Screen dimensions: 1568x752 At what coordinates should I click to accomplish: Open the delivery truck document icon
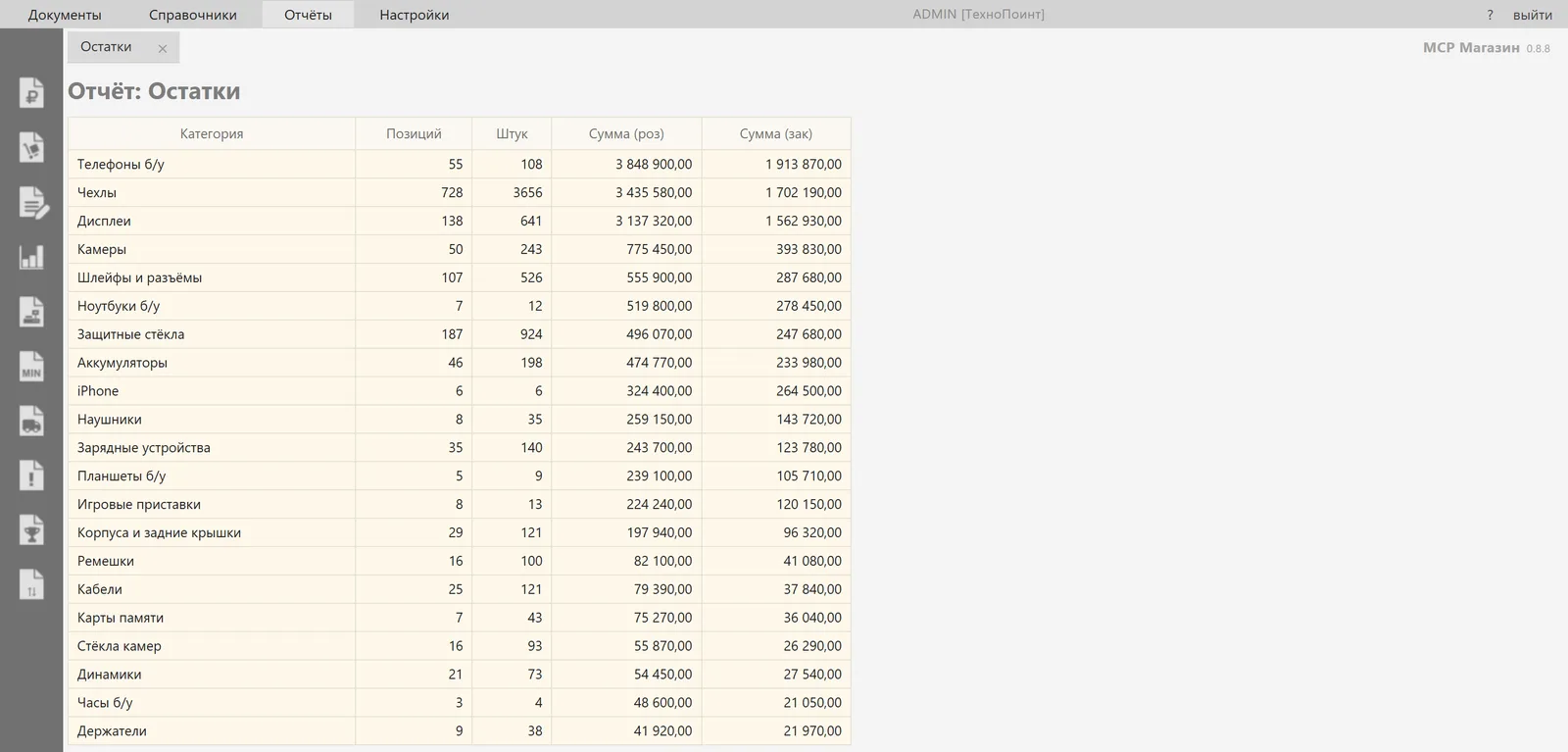coord(31,421)
